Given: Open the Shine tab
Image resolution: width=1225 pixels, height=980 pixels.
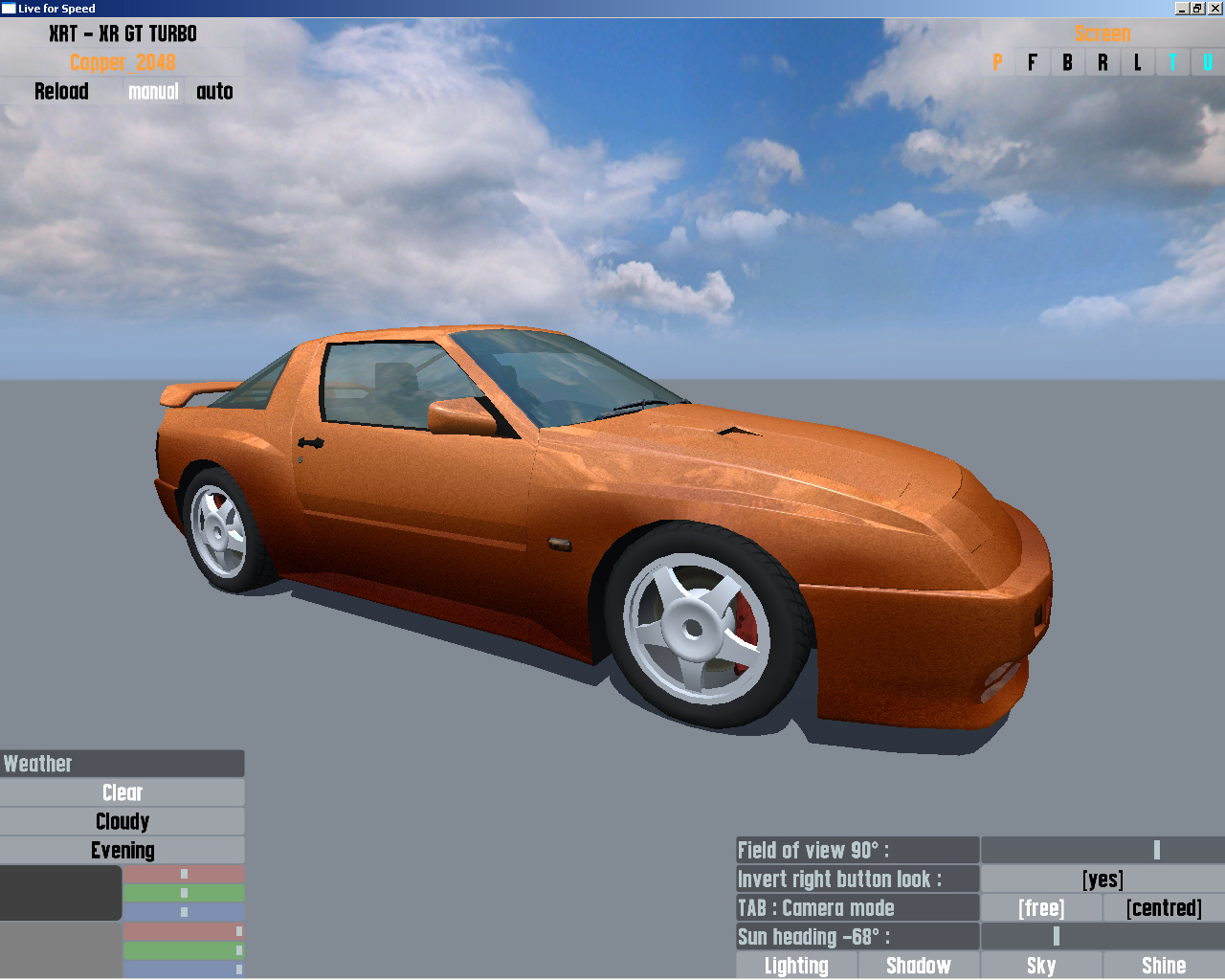Looking at the screenshot, I should [x=1164, y=966].
